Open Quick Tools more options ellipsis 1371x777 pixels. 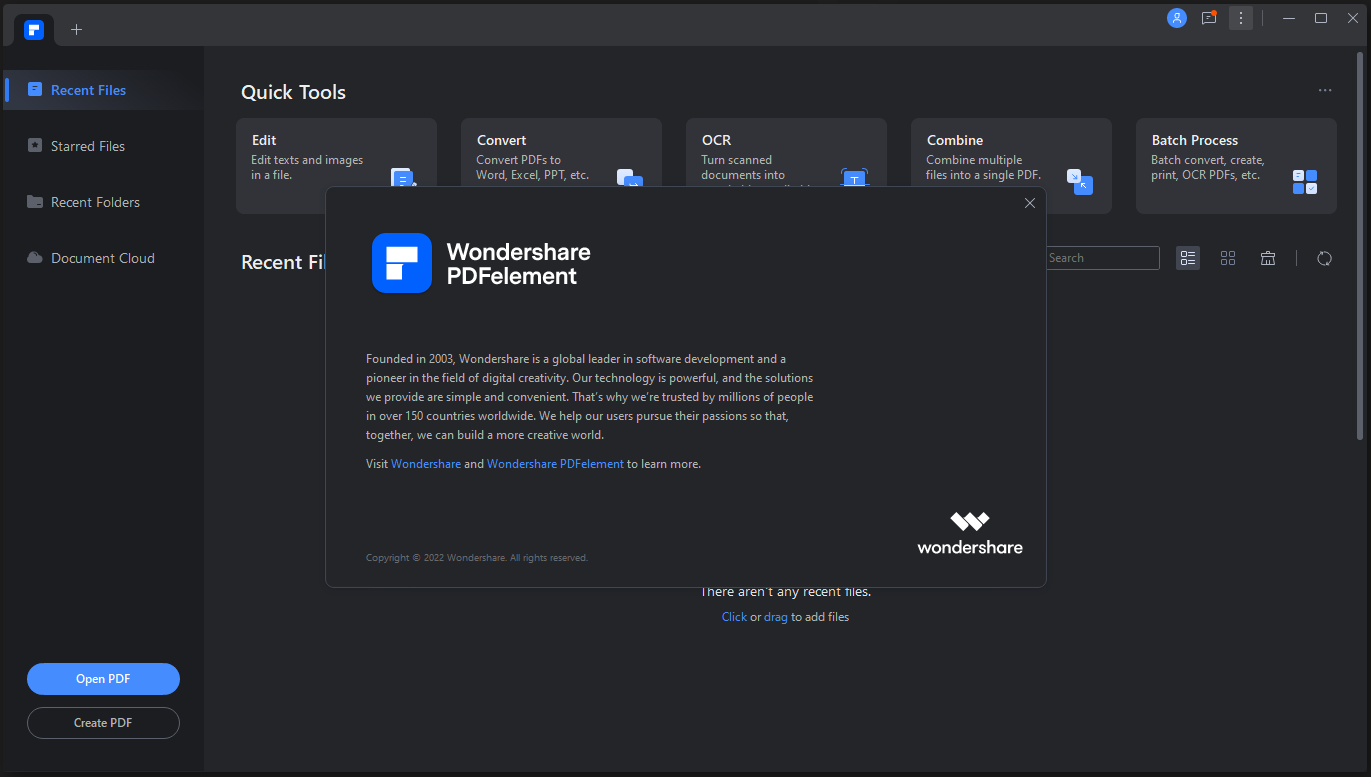(x=1325, y=90)
